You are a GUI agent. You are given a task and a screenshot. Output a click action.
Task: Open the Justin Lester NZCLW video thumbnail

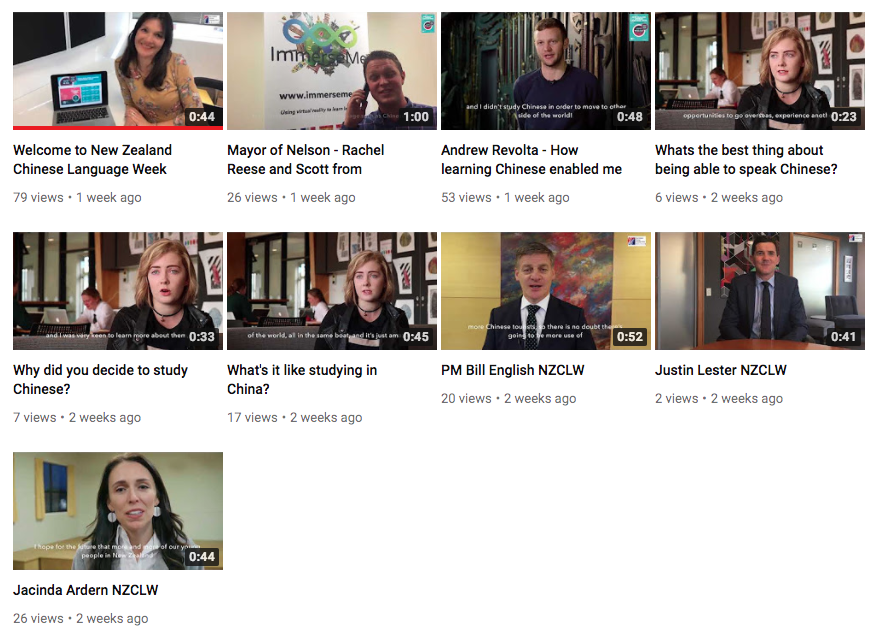tap(759, 291)
